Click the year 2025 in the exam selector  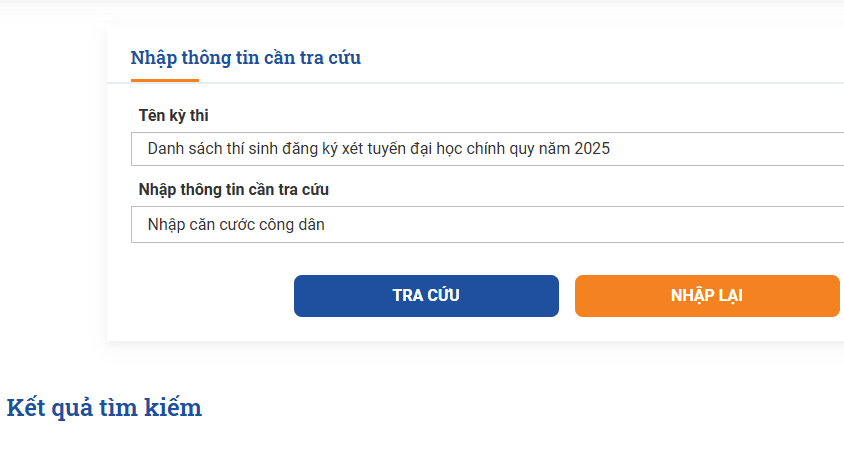click(x=592, y=149)
